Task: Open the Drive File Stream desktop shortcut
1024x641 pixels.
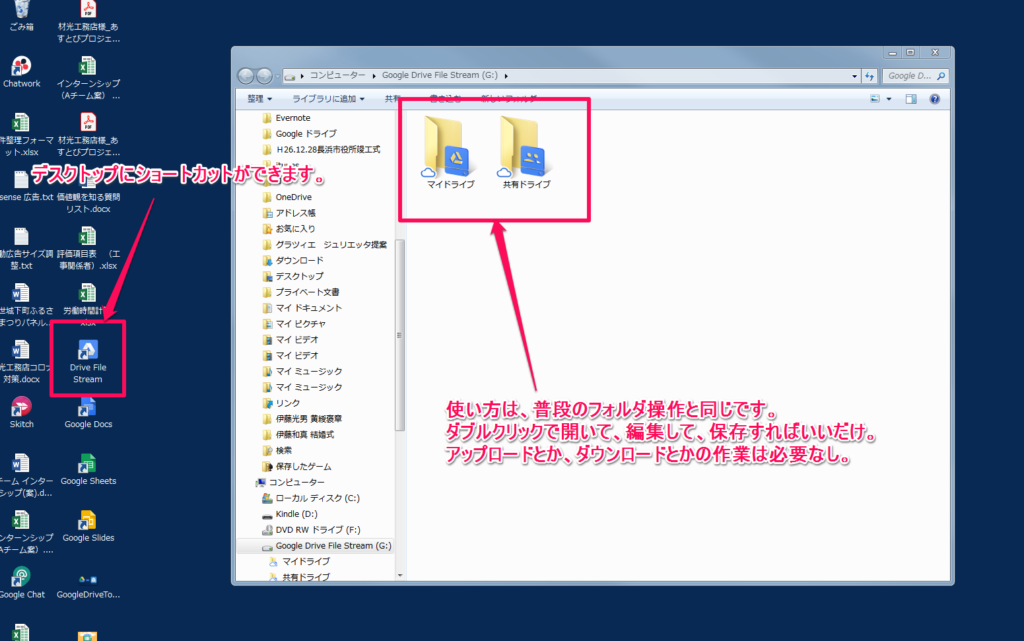Action: [88, 361]
